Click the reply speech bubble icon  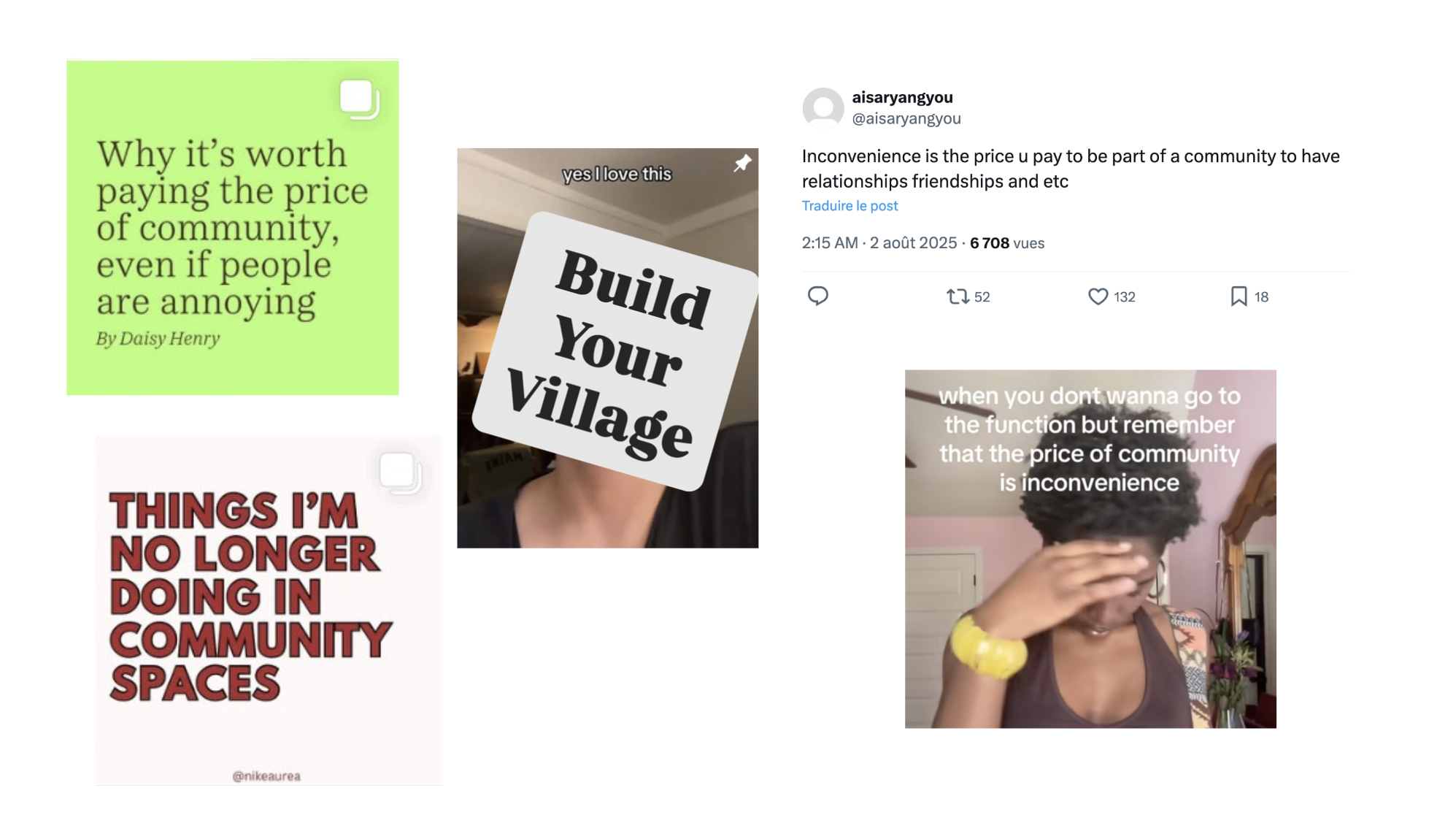(817, 296)
